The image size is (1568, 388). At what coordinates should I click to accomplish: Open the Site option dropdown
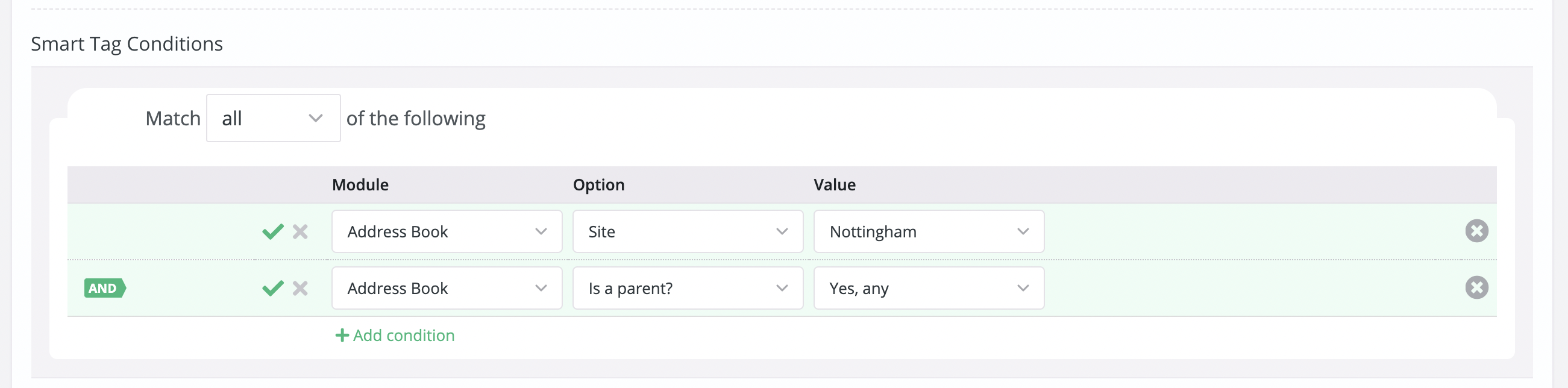(x=688, y=232)
